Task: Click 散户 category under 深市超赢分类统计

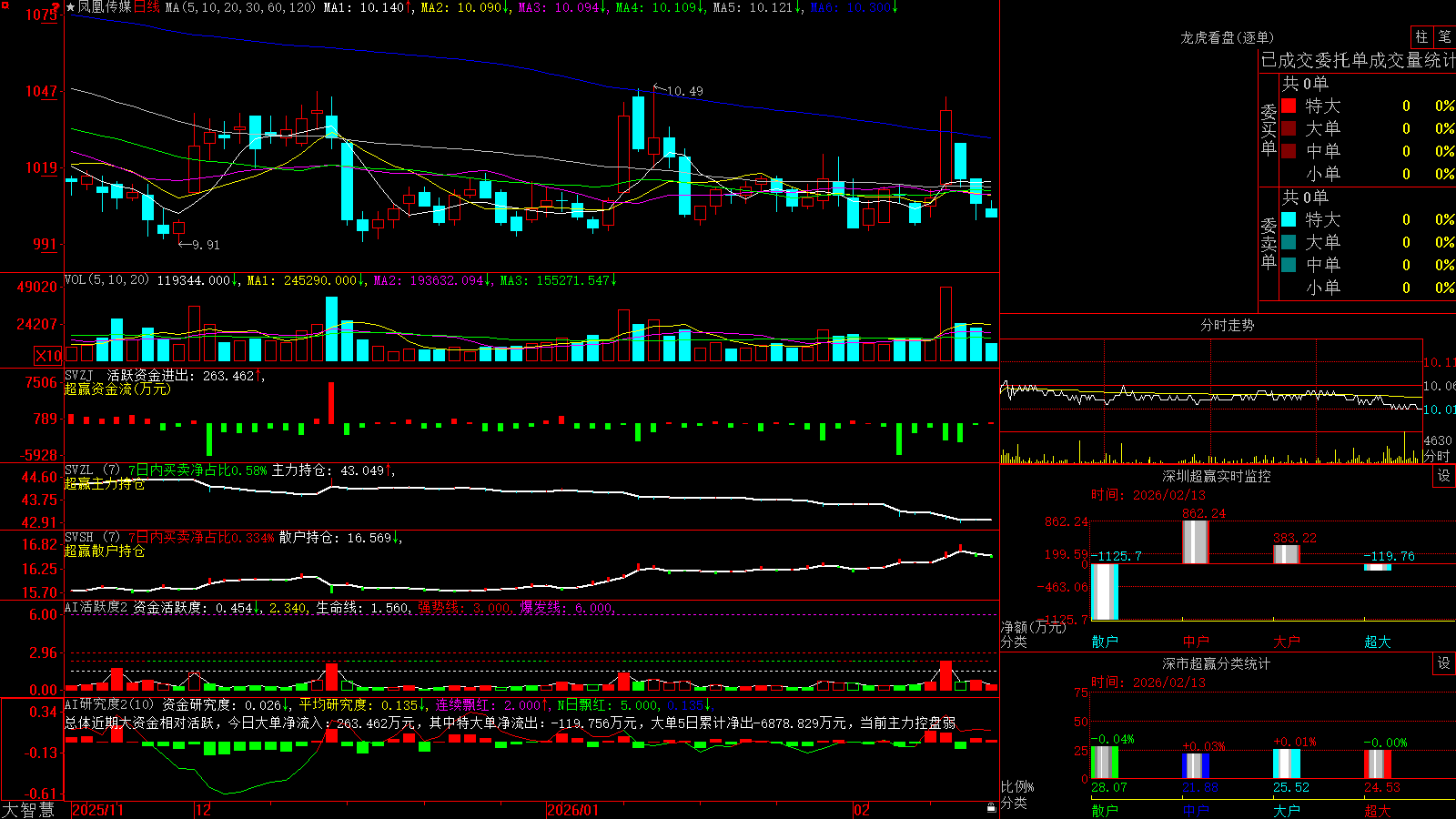Action: 1105,811
